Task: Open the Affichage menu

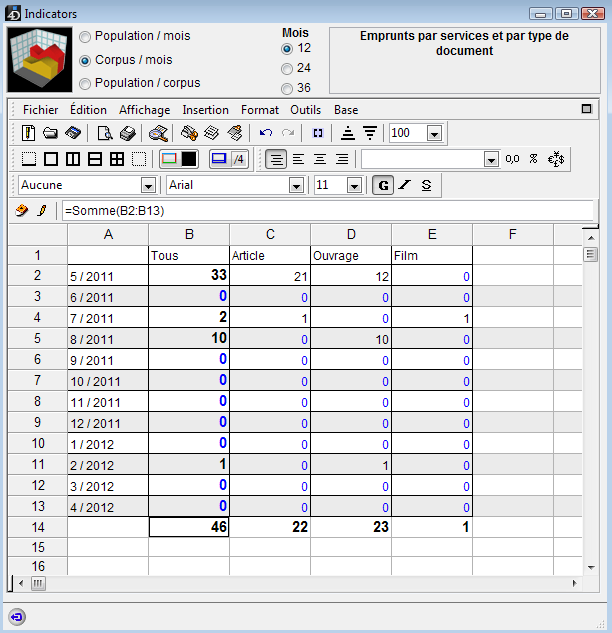Action: pos(145,110)
